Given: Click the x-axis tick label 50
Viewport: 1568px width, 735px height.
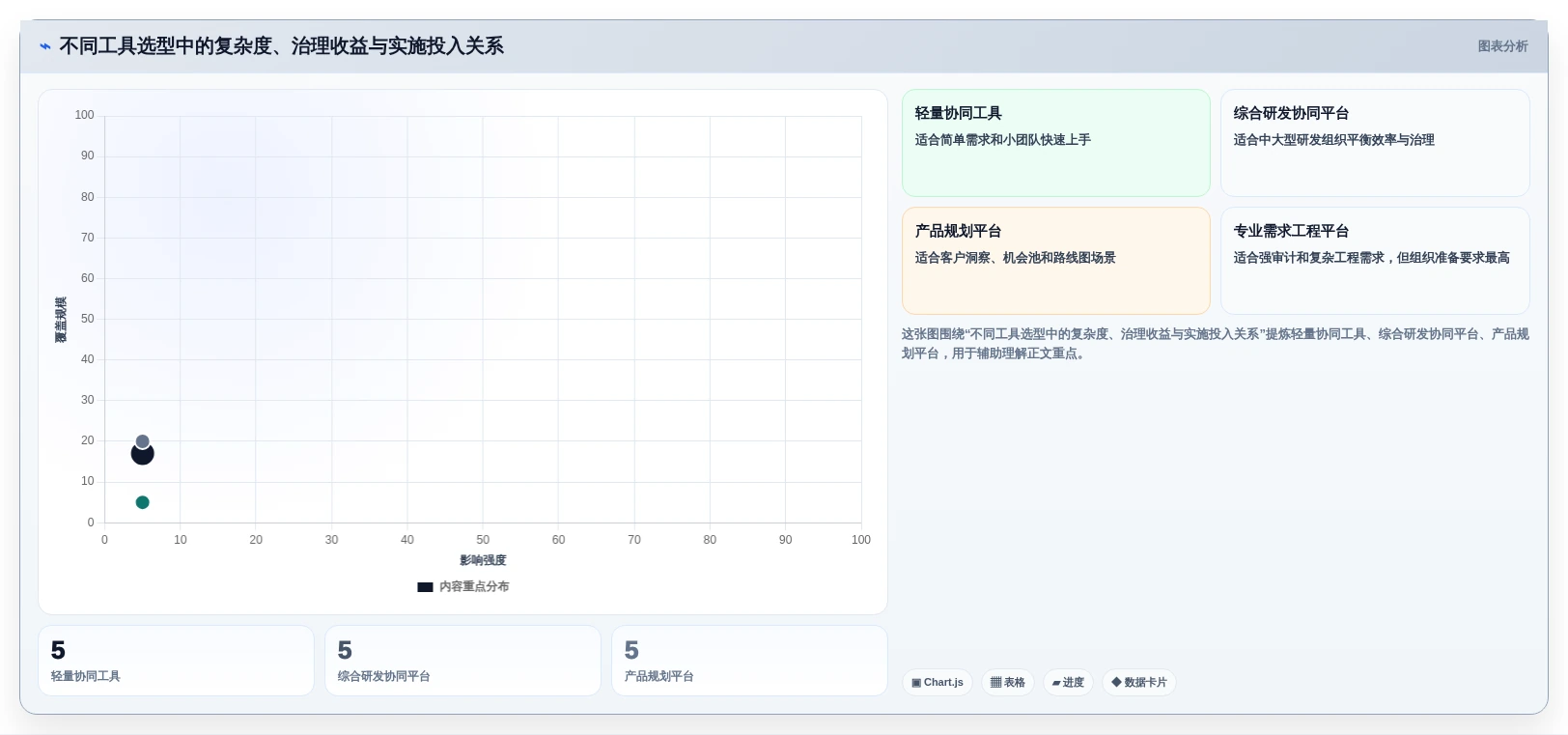Looking at the screenshot, I should pyautogui.click(x=483, y=540).
